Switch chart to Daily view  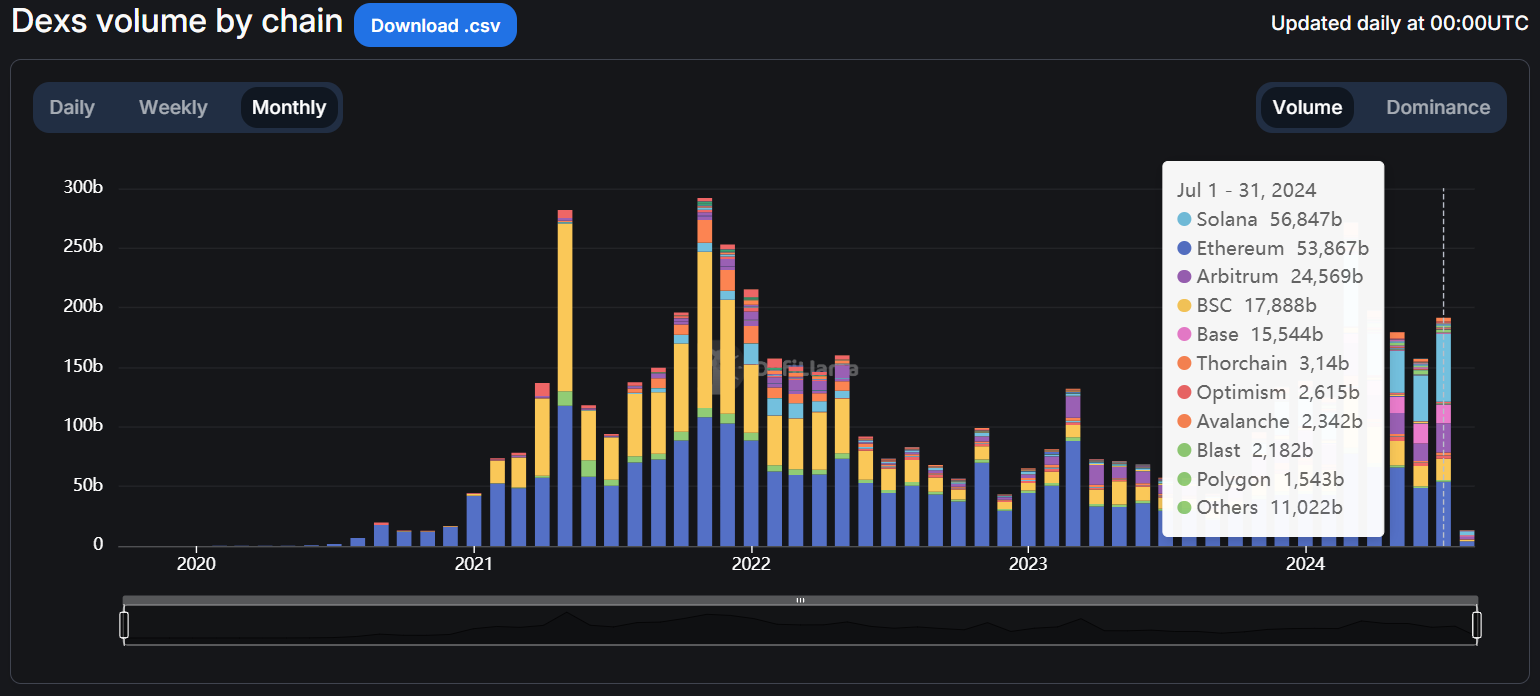72,107
